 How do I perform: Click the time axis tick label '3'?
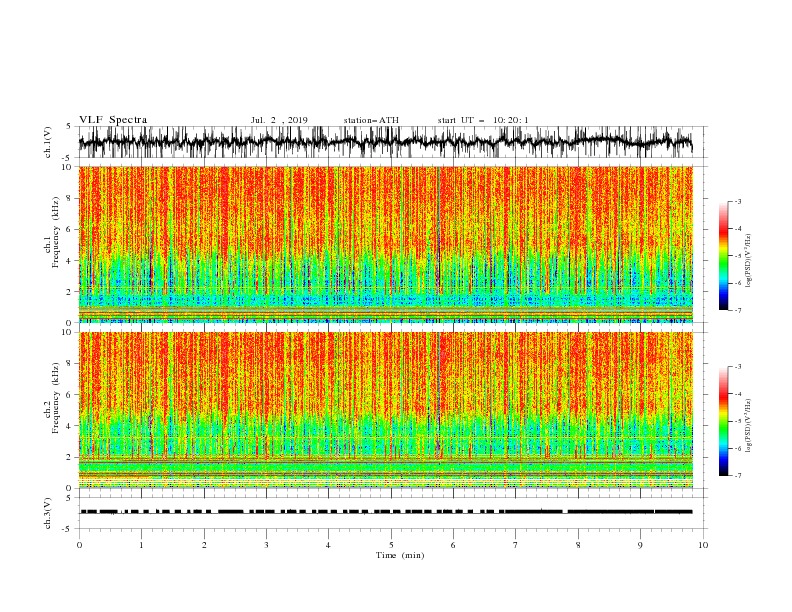(x=266, y=545)
